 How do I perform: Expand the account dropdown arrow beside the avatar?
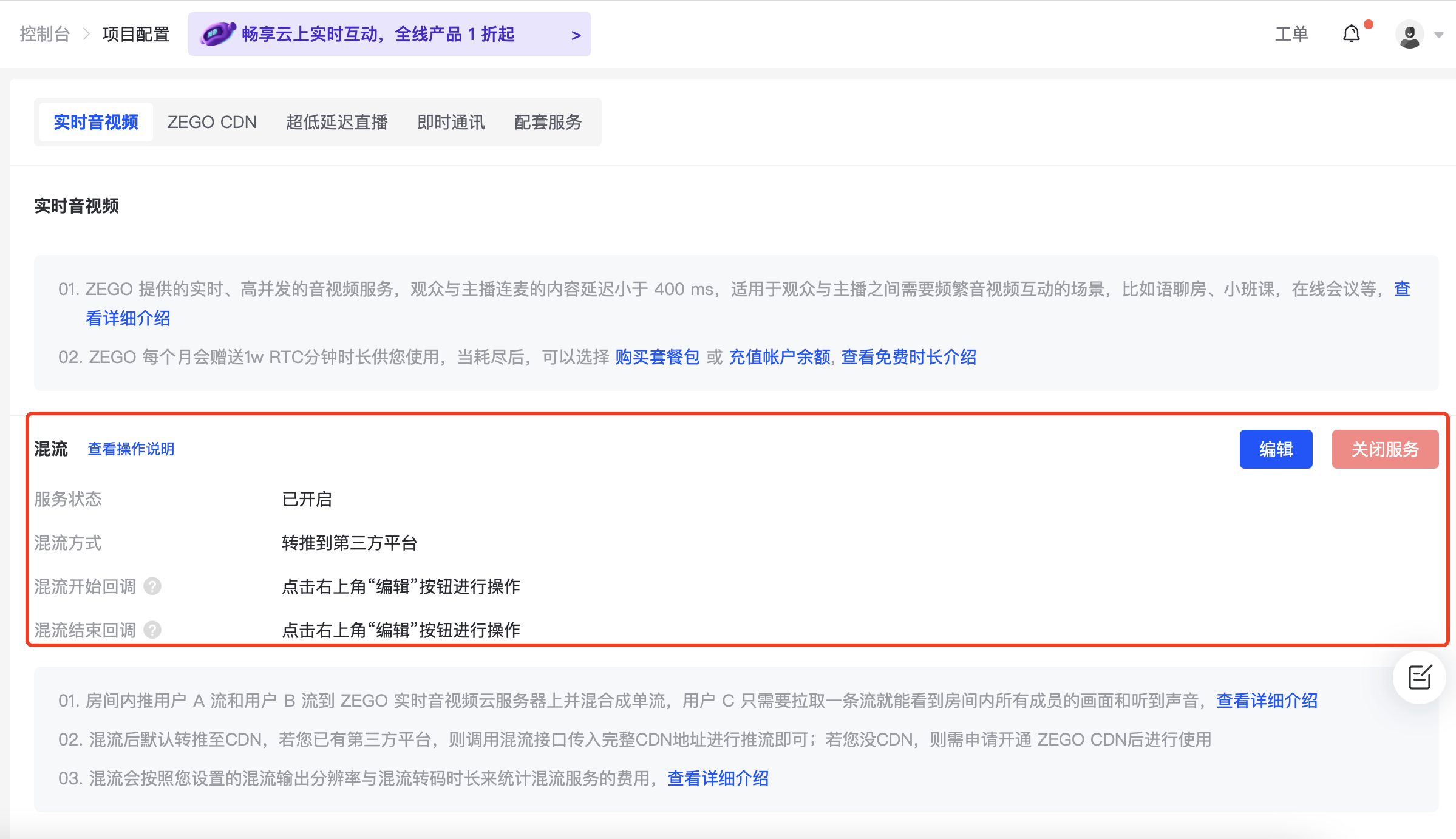(1439, 35)
